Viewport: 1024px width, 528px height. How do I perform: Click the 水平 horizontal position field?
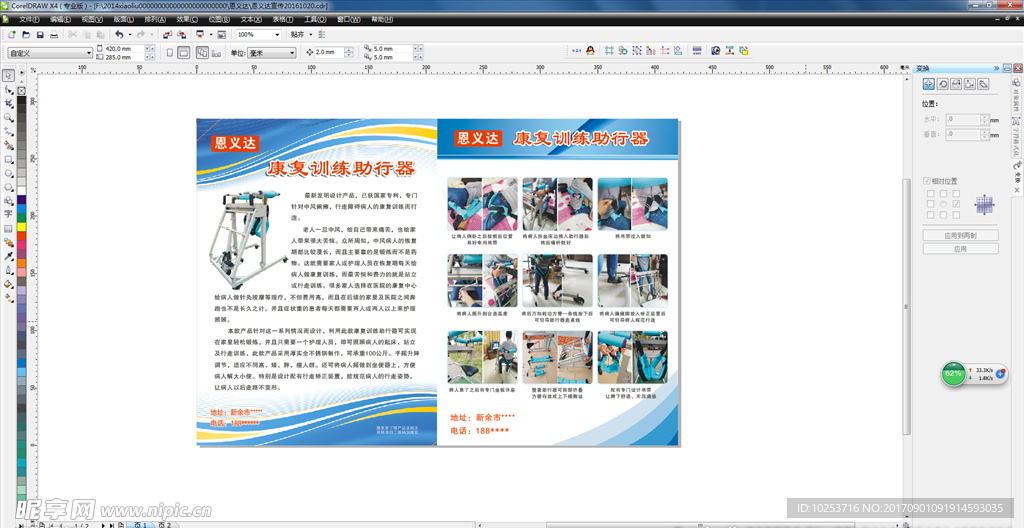point(963,120)
